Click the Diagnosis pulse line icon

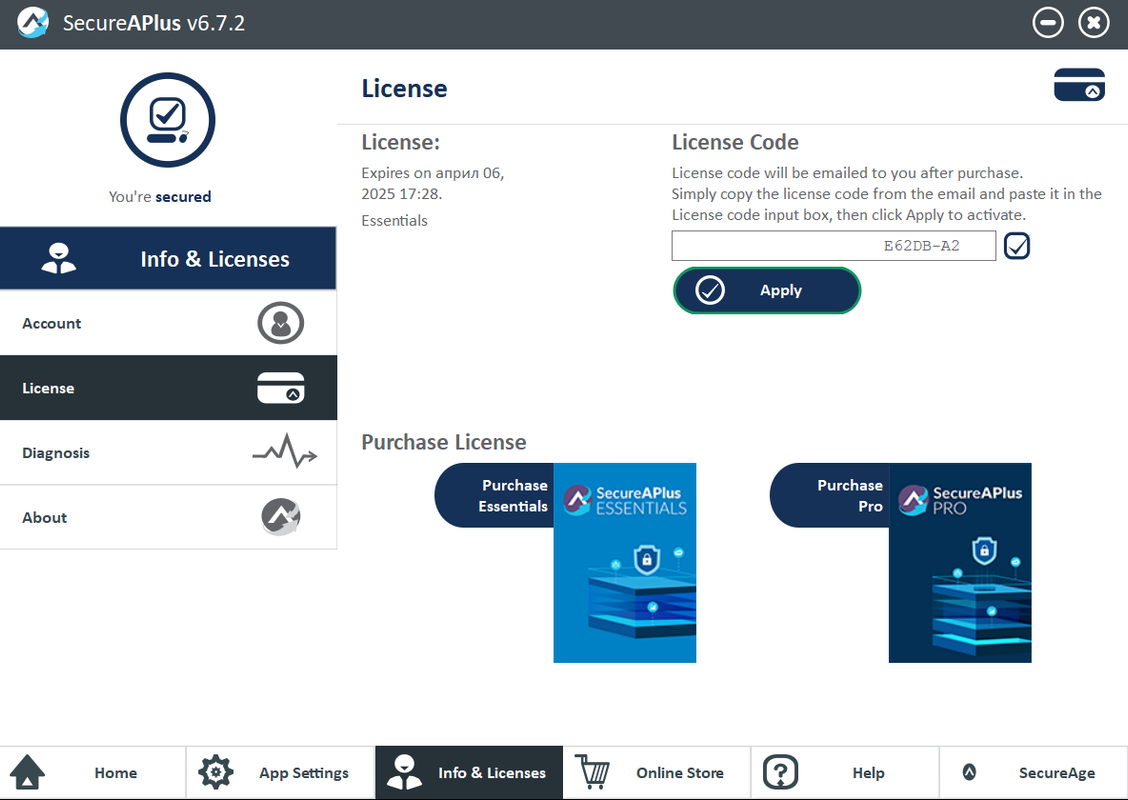click(285, 451)
